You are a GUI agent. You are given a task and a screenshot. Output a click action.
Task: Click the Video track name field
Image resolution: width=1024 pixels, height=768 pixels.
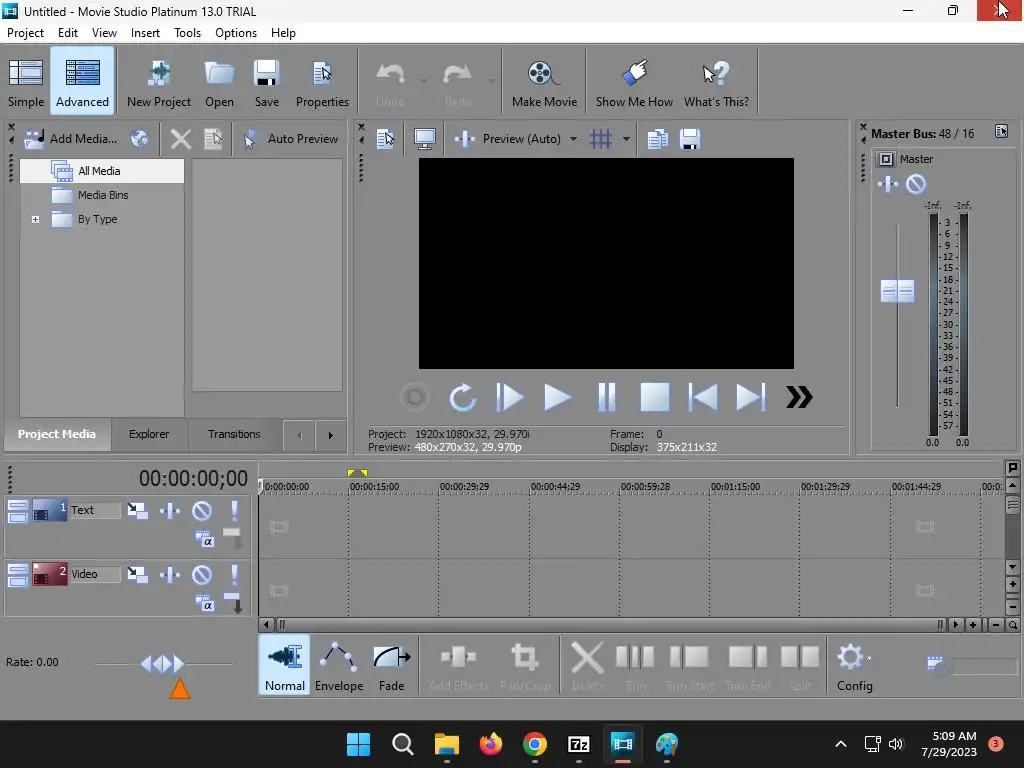pos(95,574)
